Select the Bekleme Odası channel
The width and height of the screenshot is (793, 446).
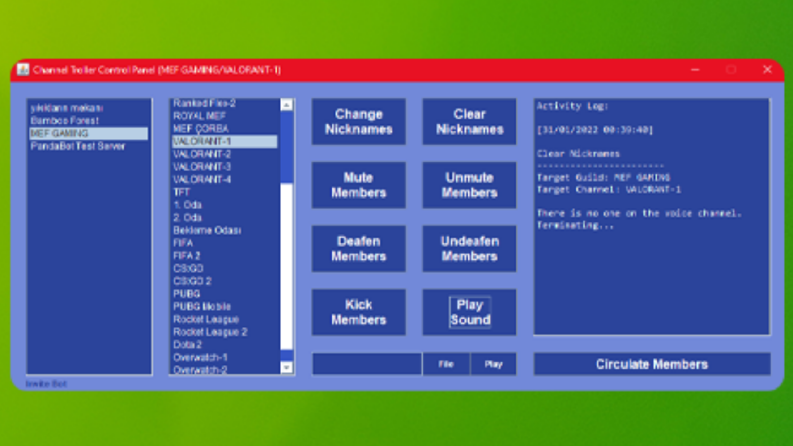coord(225,230)
